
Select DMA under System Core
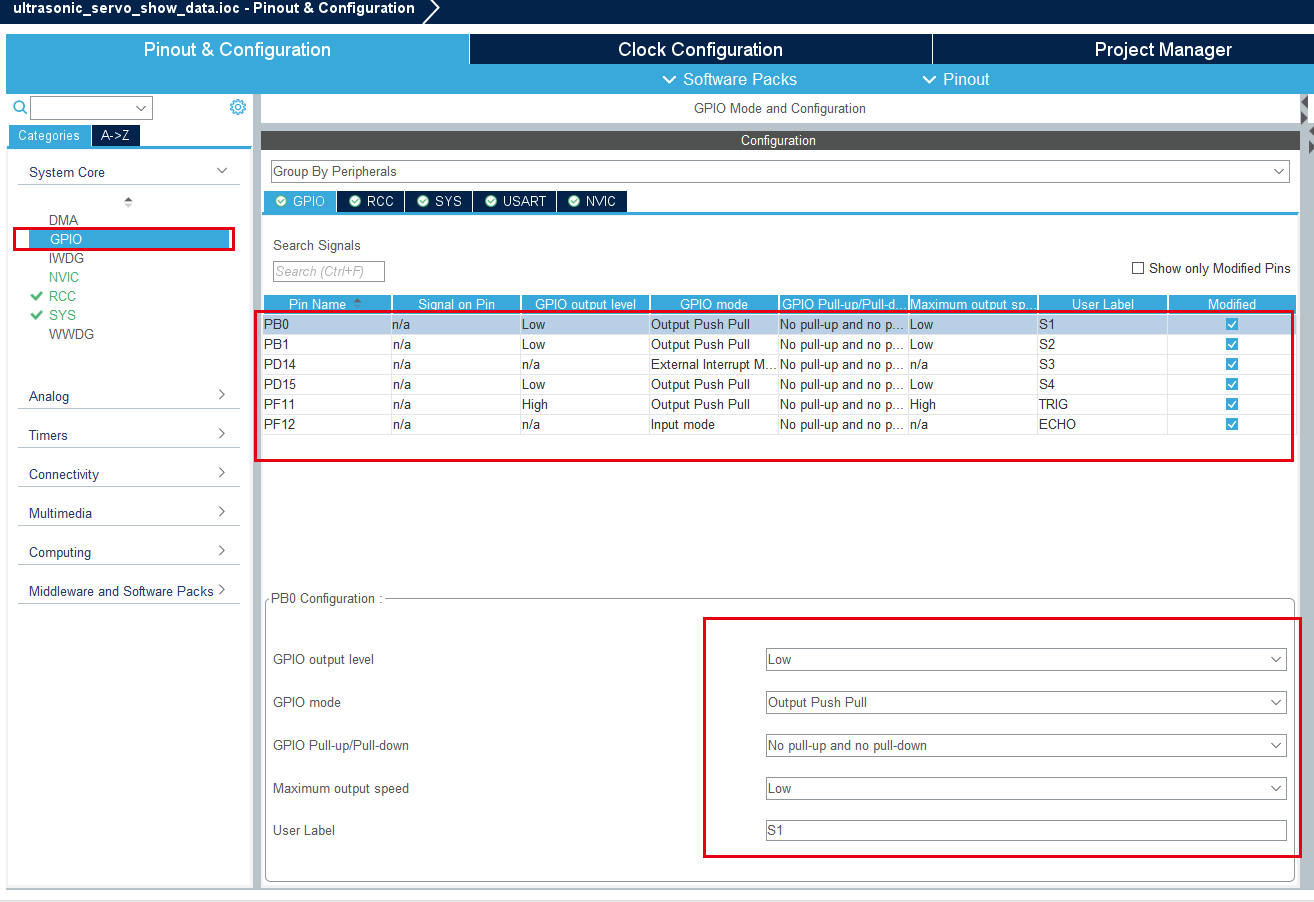(63, 220)
